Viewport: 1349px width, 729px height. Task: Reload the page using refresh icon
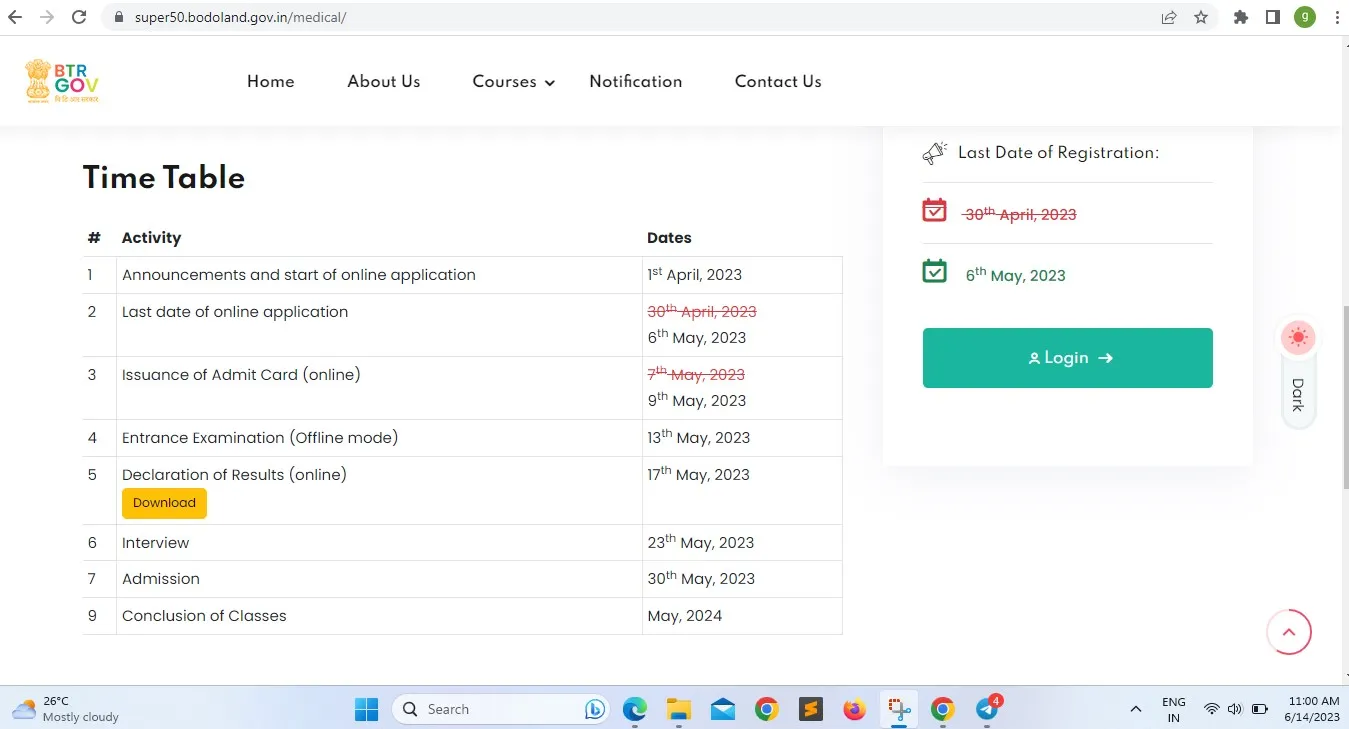tap(79, 17)
